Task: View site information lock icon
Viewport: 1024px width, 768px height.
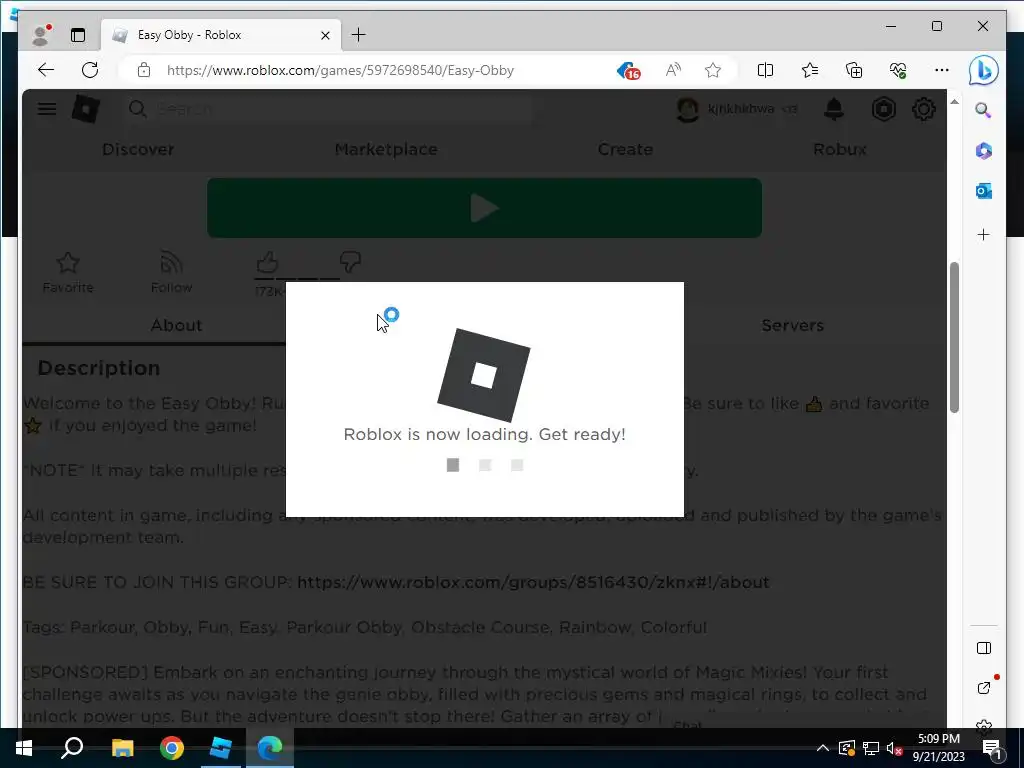Action: click(x=144, y=70)
